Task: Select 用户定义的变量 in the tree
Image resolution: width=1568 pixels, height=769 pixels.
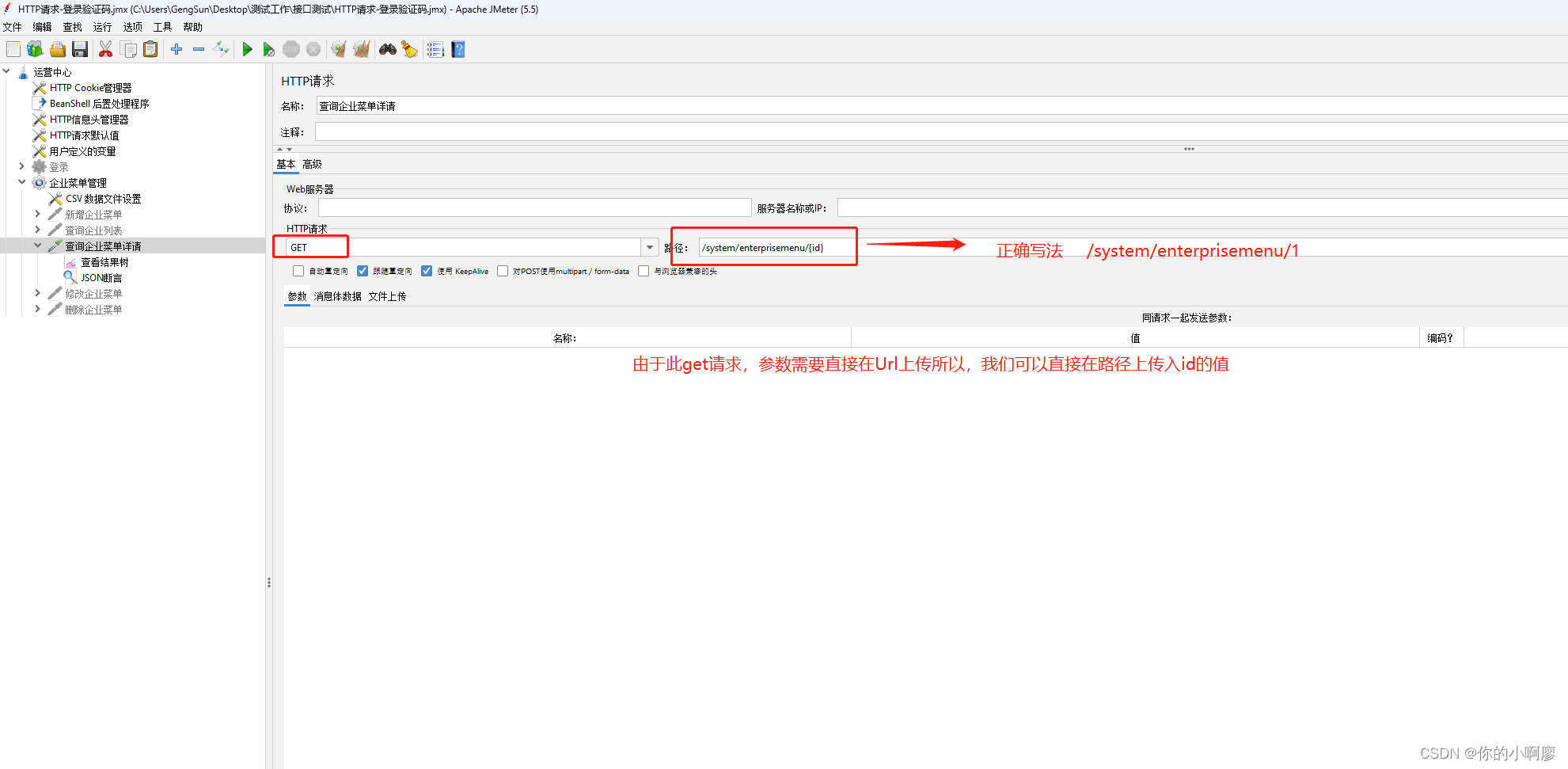Action: click(82, 151)
